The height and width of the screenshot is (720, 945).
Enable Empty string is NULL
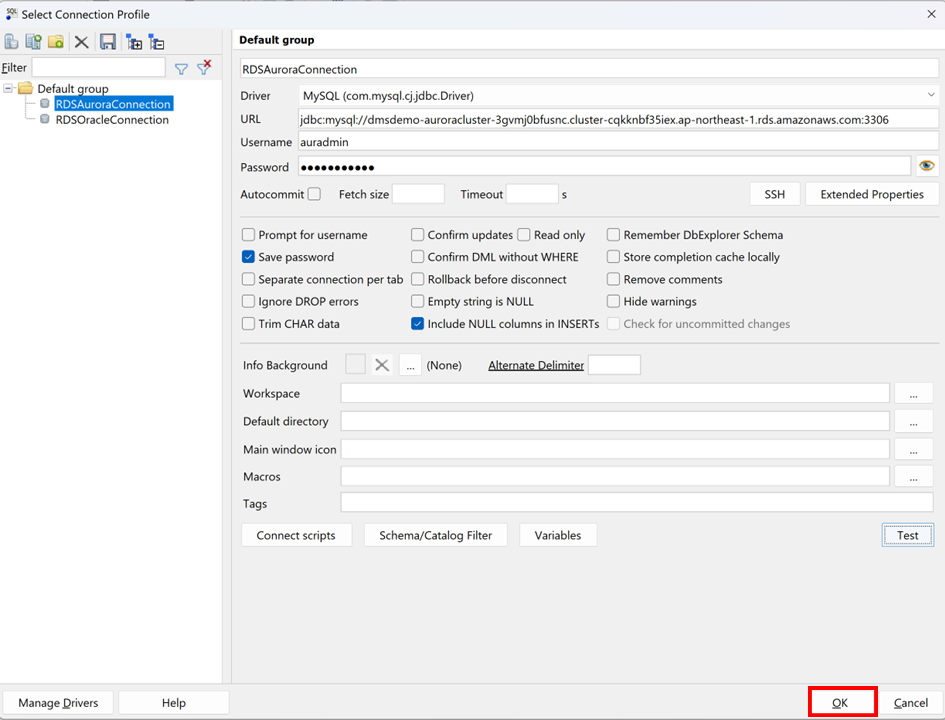418,301
